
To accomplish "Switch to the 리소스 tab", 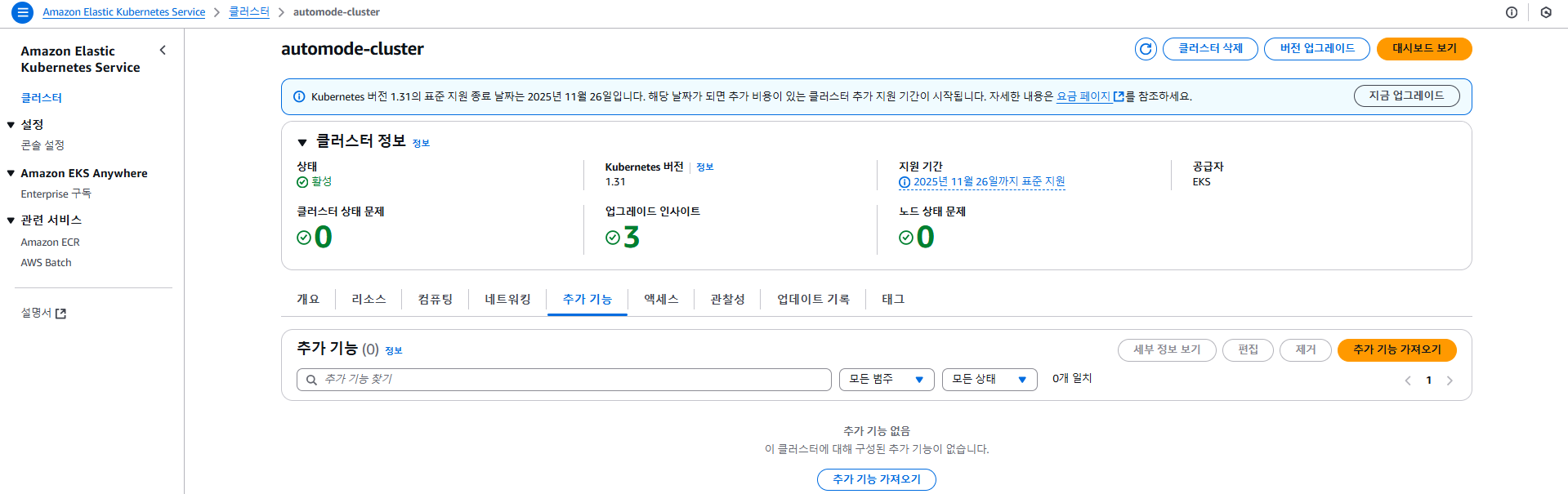I will coord(369,300).
